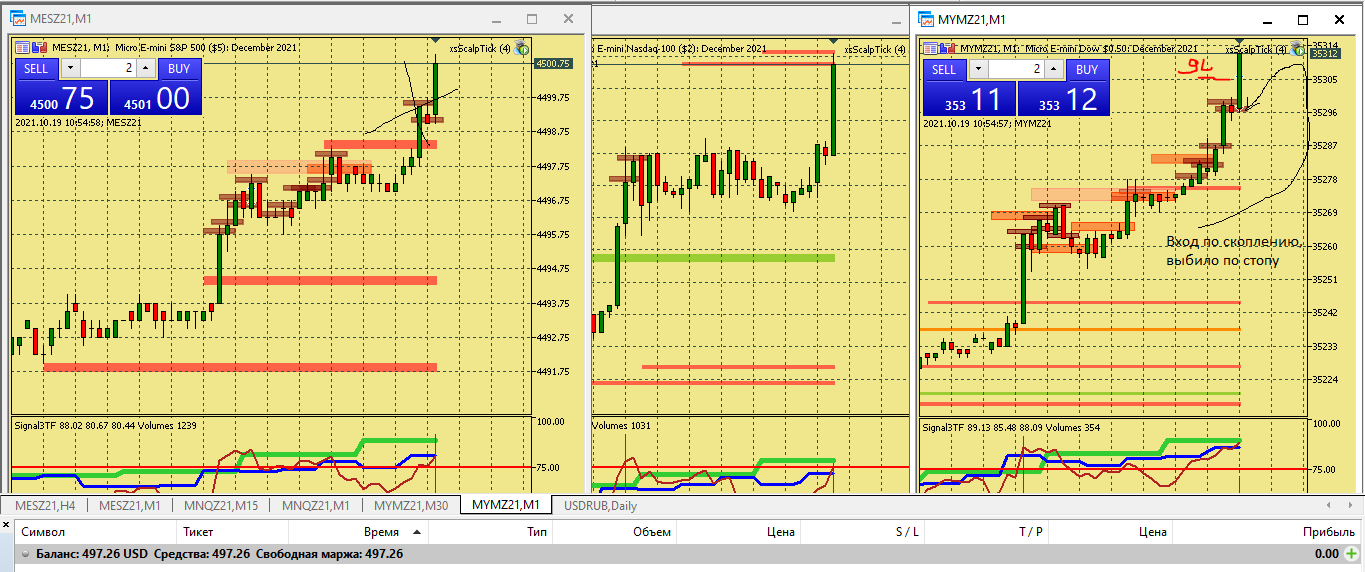Collapse the Баланс summary row arrow
1365x572 pixels.
click(25, 554)
